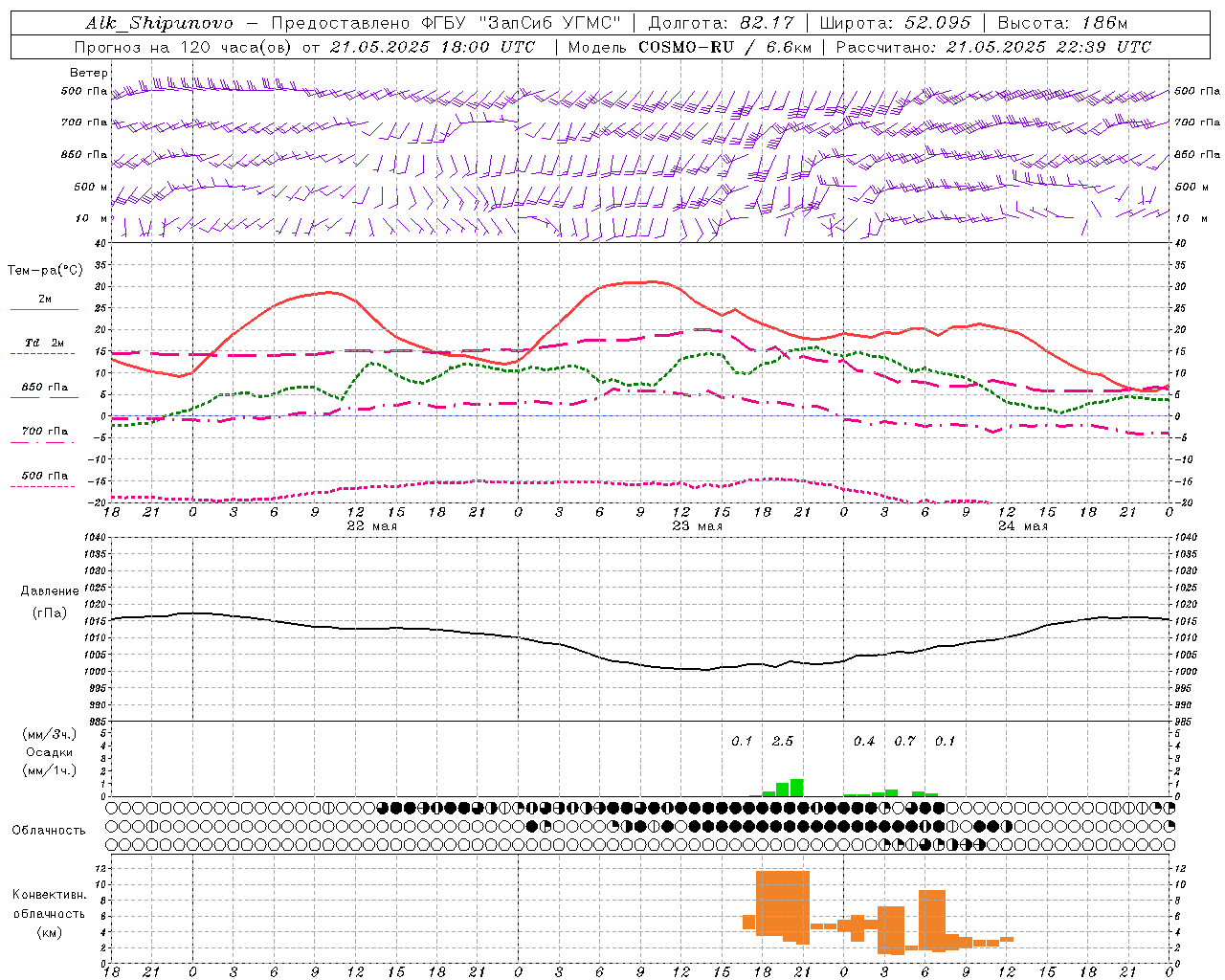Click the date label 23 мая
This screenshot has height=980, width=1225.
pos(697,526)
